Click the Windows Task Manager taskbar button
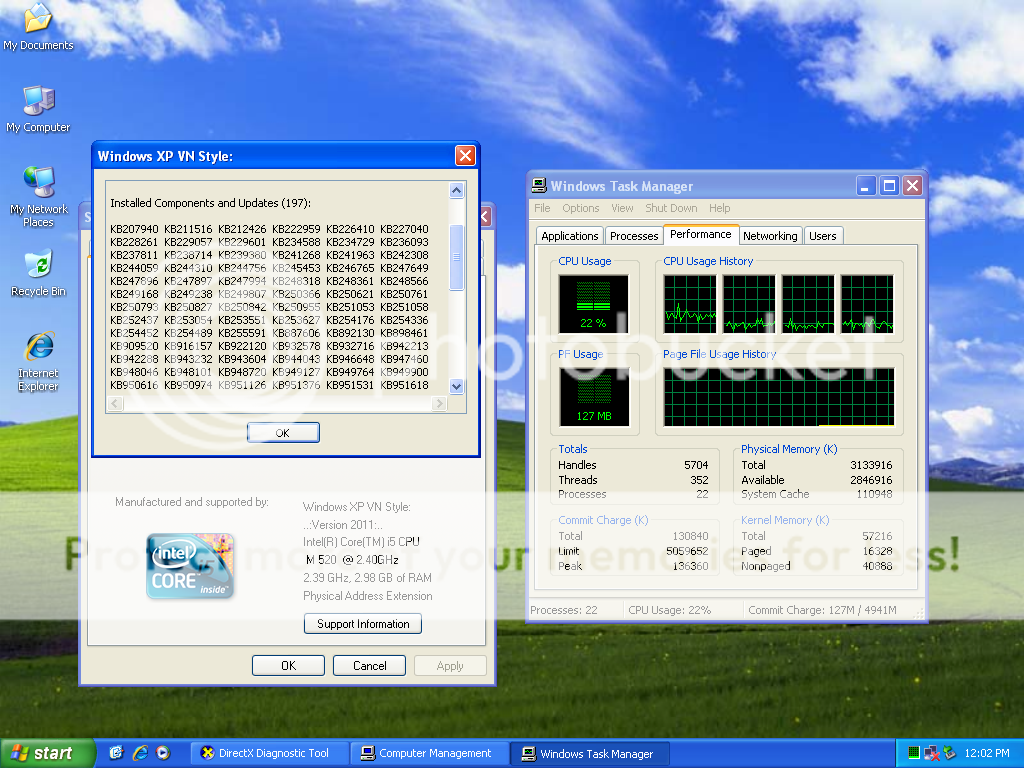1024x768 pixels. (x=590, y=753)
